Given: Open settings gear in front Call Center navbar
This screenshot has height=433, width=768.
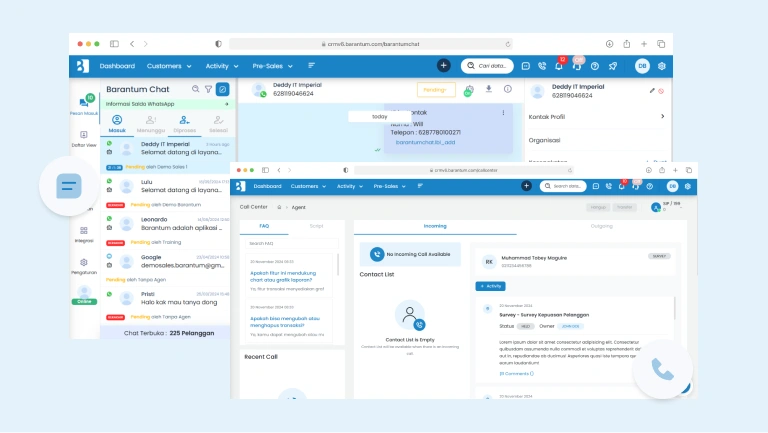Looking at the screenshot, I should (688, 186).
